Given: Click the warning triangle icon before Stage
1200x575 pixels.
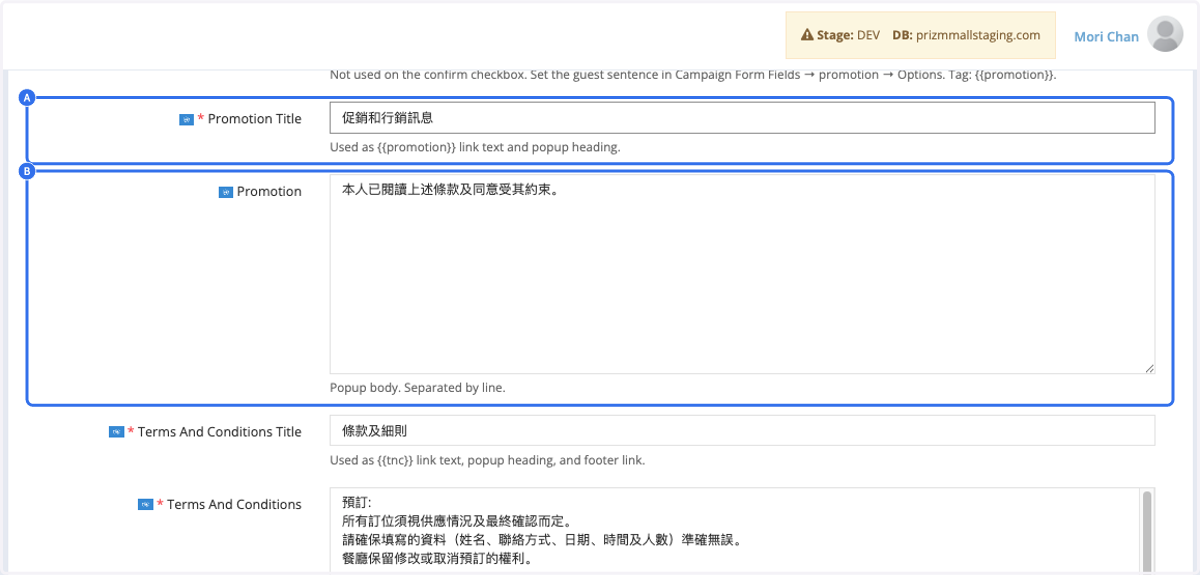Looking at the screenshot, I should tap(807, 35).
